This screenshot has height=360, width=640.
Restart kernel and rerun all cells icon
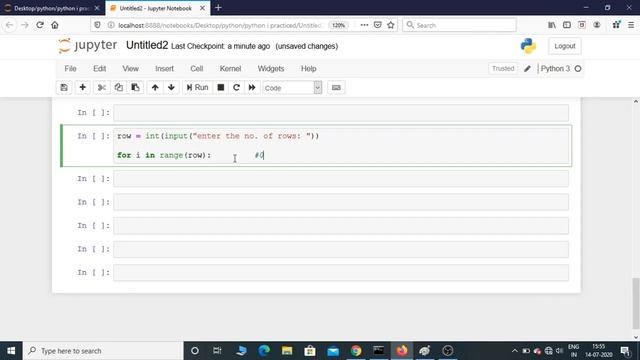point(252,87)
